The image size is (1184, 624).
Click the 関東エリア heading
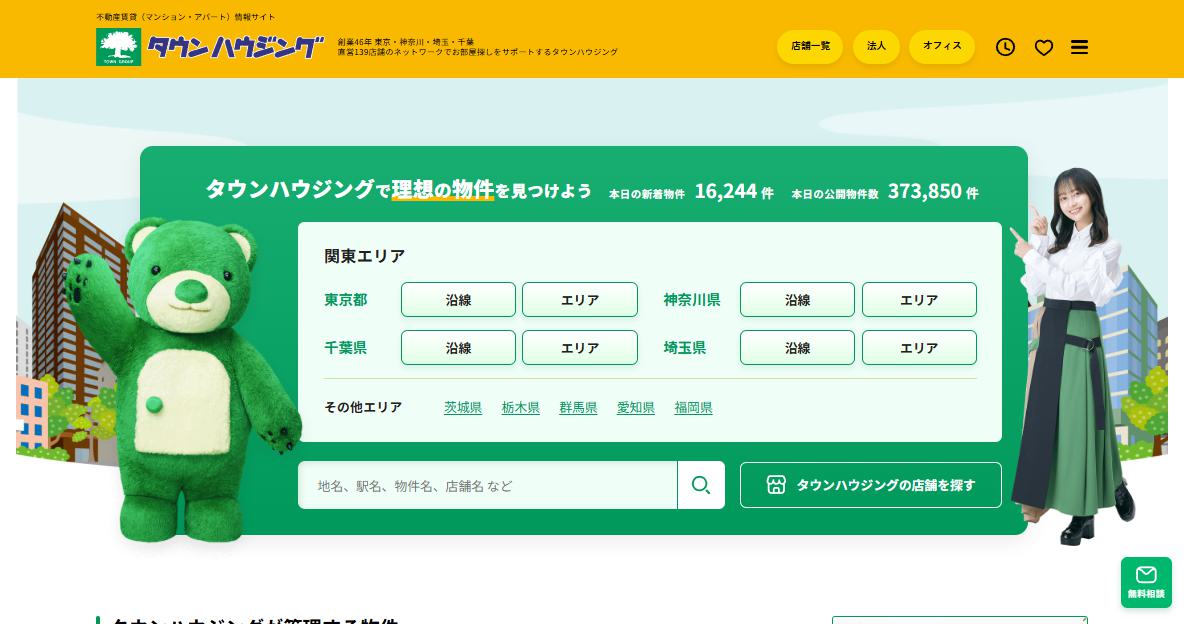(365, 256)
